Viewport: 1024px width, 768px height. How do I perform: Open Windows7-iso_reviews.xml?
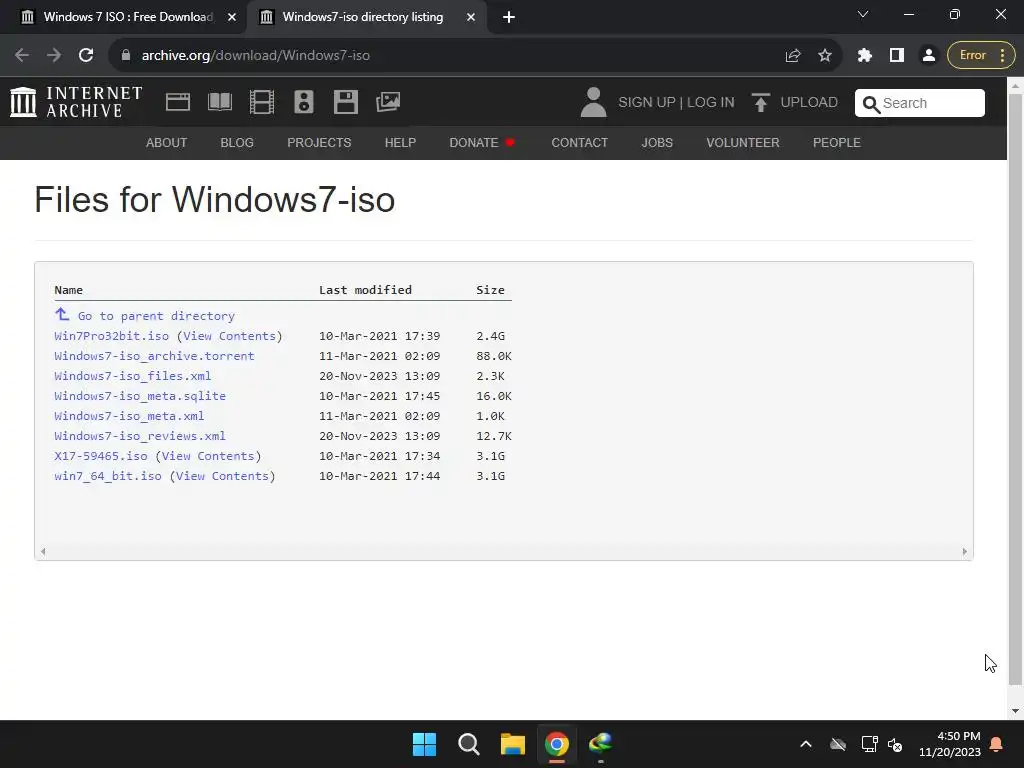click(140, 436)
